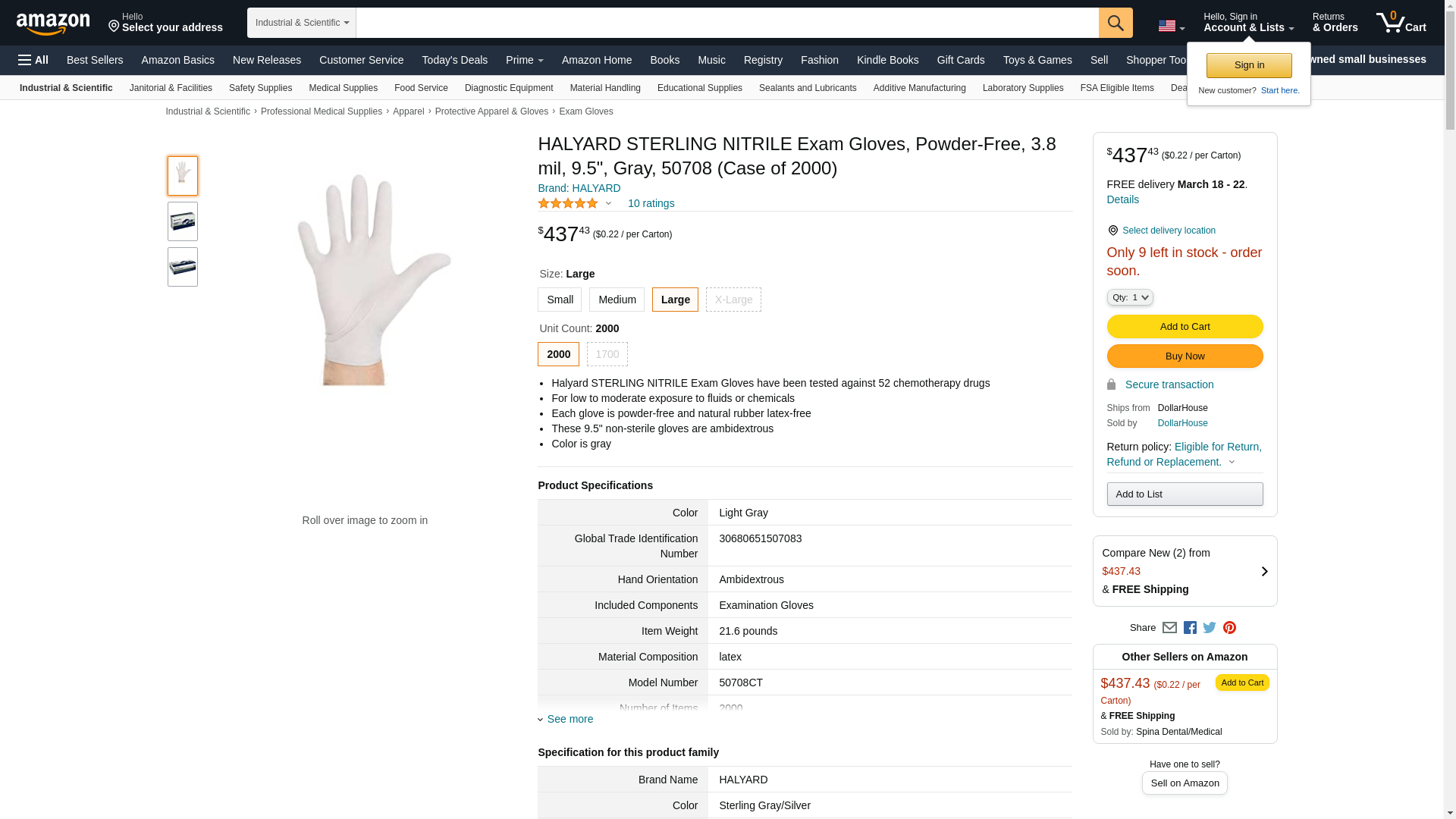
Task: Open Today's Deals in navigation
Action: (455, 60)
